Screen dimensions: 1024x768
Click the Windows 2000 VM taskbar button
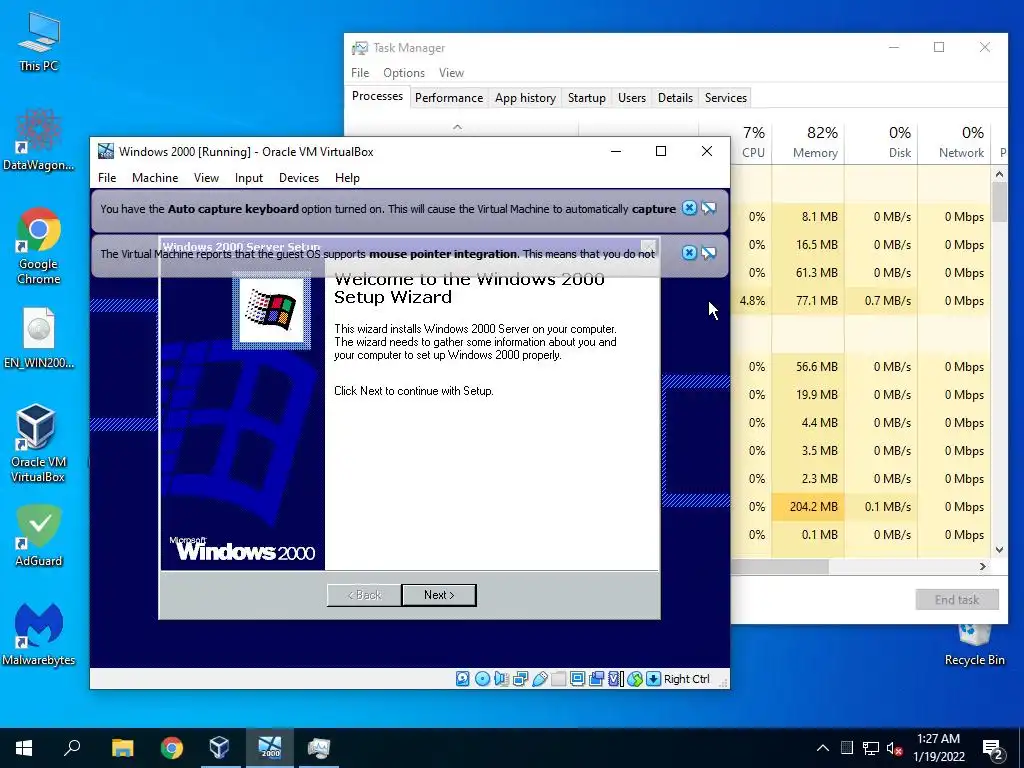(270, 748)
